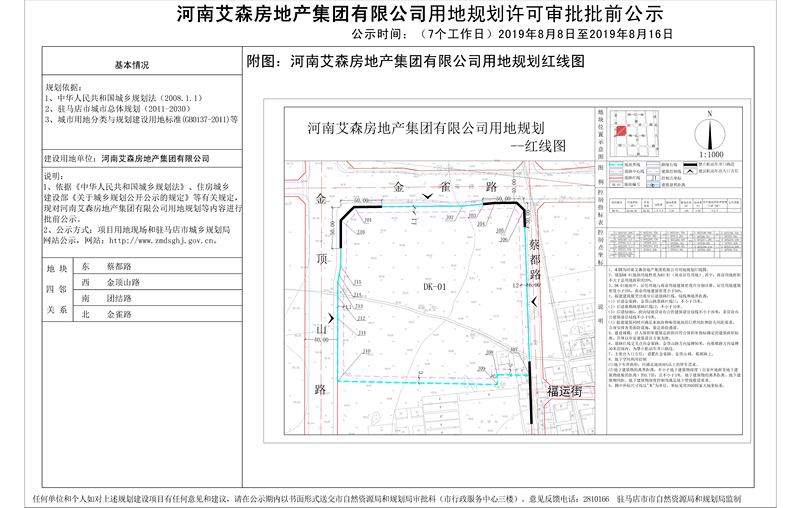The width and height of the screenshot is (800, 508).
Task: Click the entrance chevron symbol in the legend
Action: 690,171
